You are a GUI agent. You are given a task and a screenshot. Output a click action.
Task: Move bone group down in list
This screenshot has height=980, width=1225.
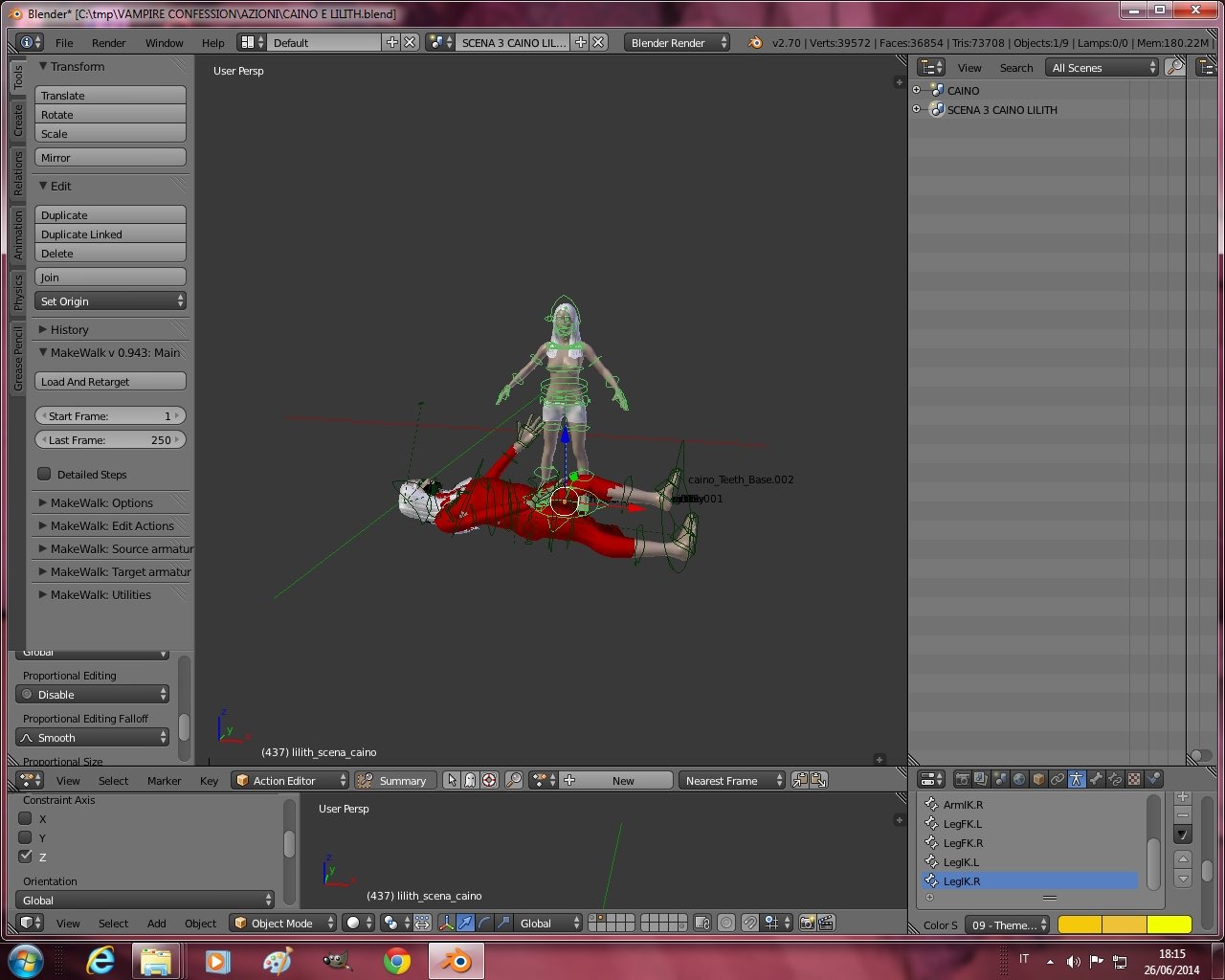pos(1183,878)
